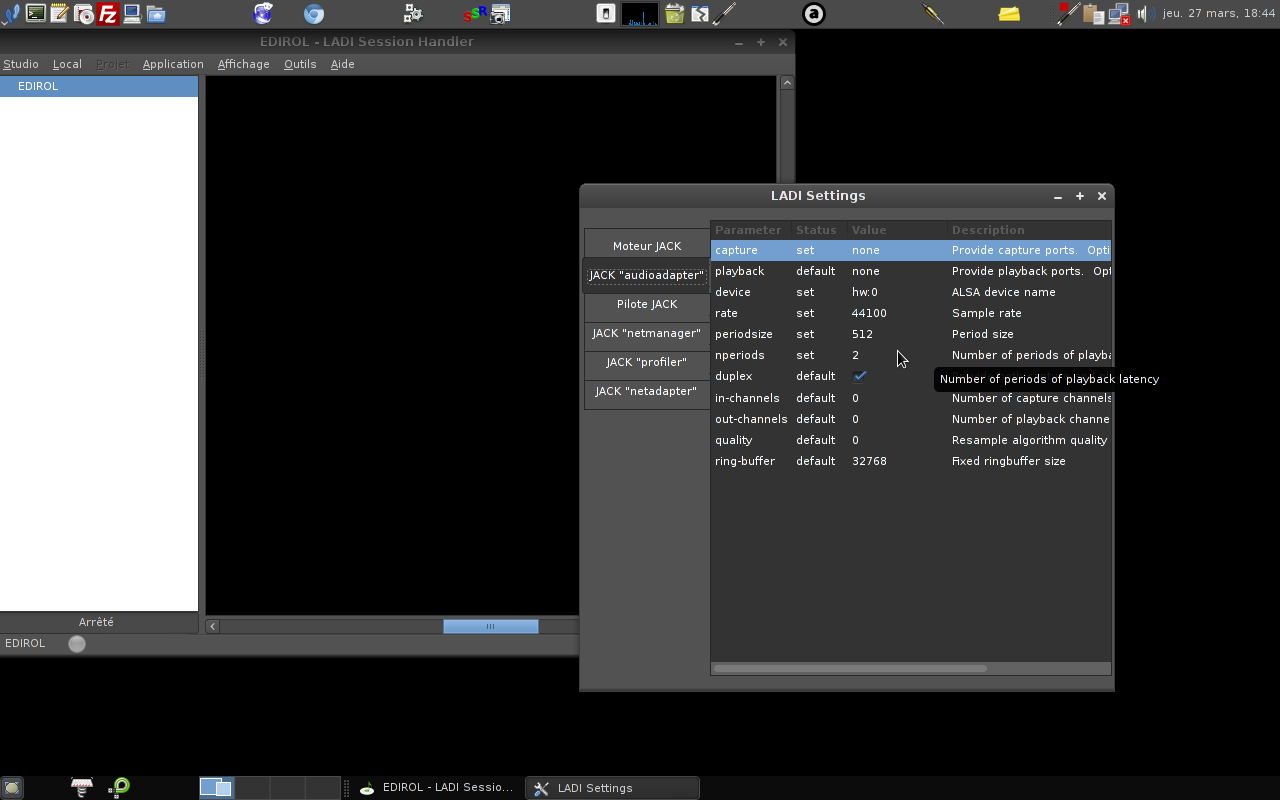Launch the blue globe web browser
The width and height of the screenshot is (1280, 800).
263,14
